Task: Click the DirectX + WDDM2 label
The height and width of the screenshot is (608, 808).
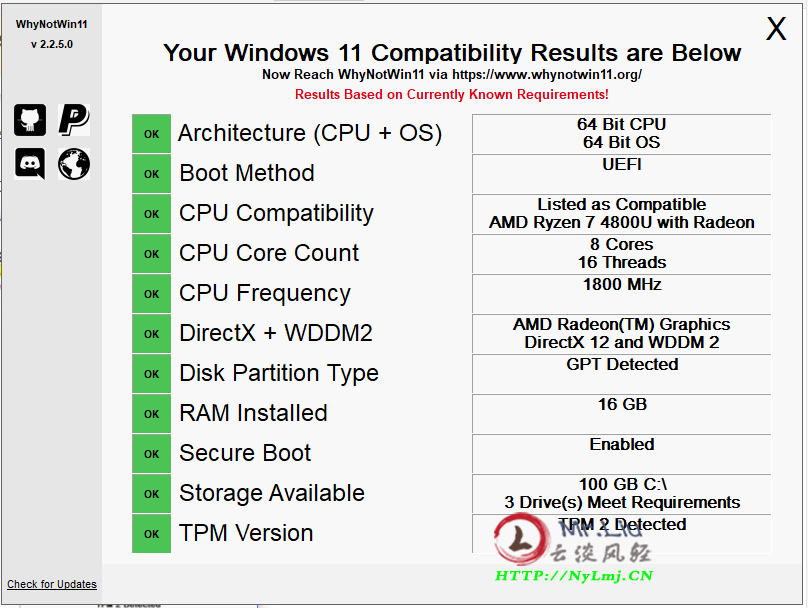Action: [276, 333]
